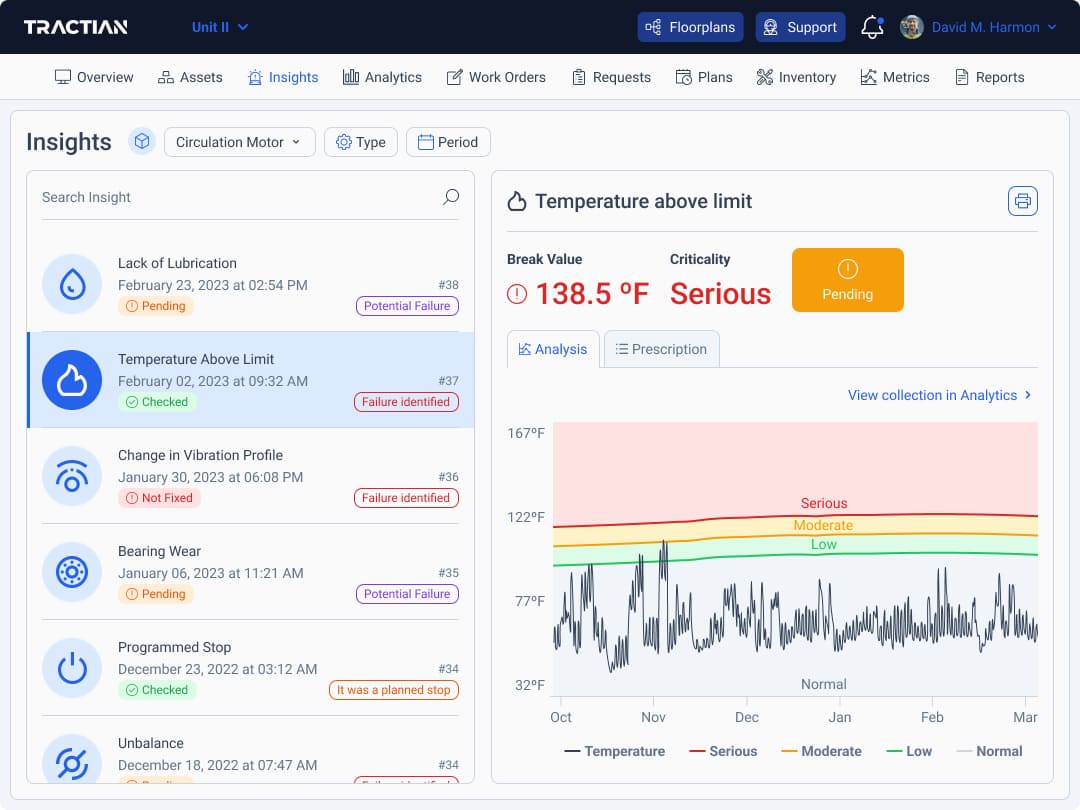Click the Bearing Wear gear icon
The image size is (1080, 810).
point(72,572)
